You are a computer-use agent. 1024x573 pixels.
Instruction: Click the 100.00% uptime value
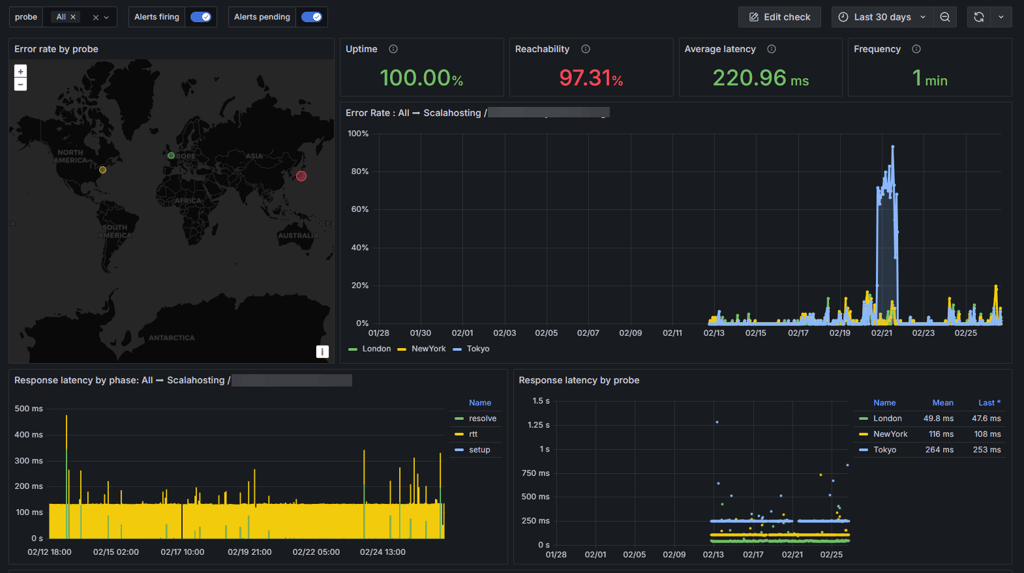tap(421, 78)
